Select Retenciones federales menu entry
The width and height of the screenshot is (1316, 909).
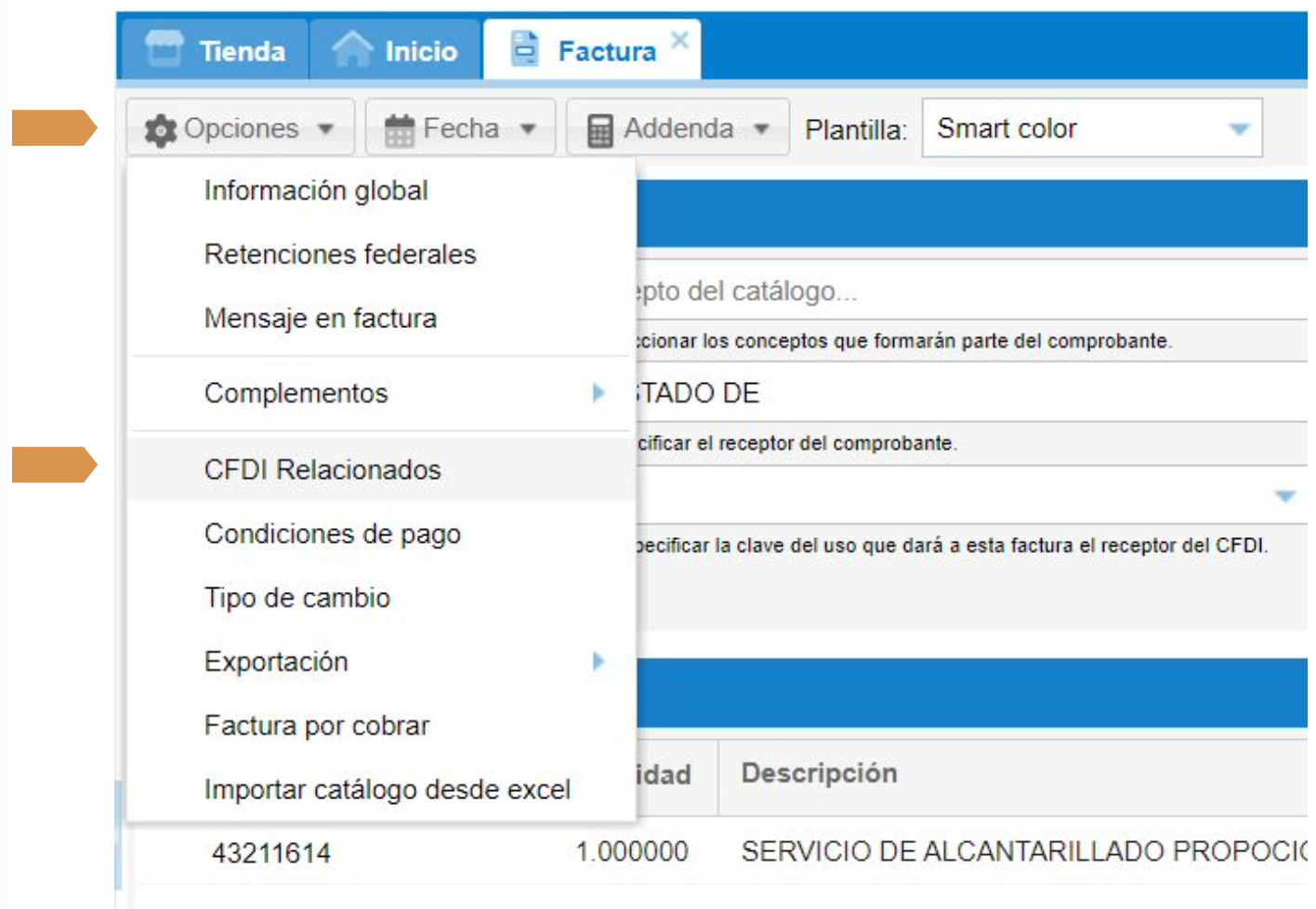pos(340,255)
